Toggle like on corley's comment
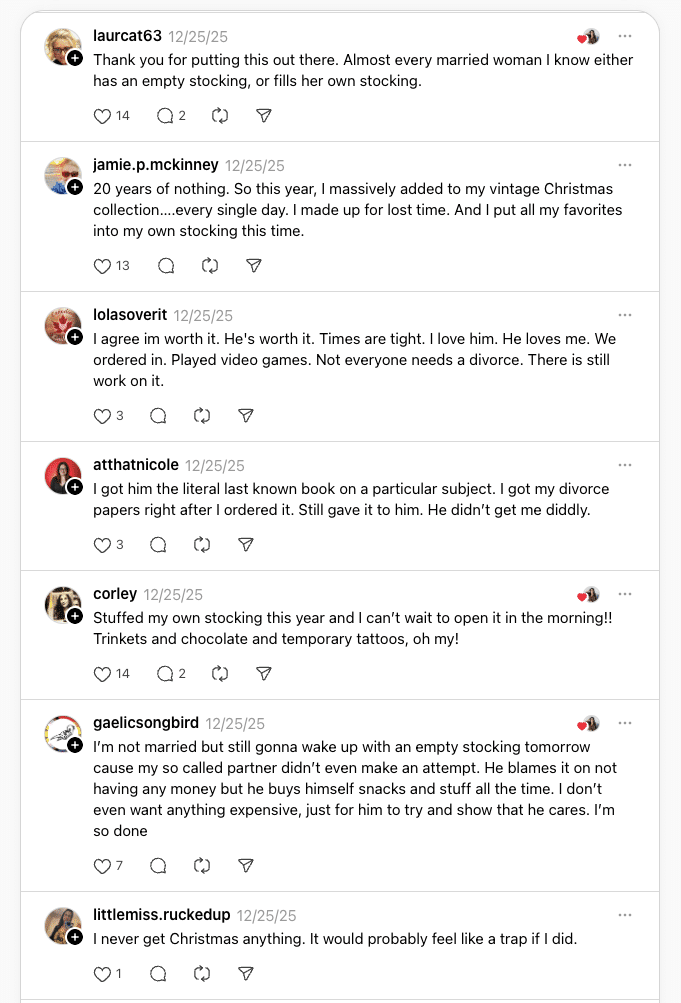The height and width of the screenshot is (1003, 681). click(102, 674)
